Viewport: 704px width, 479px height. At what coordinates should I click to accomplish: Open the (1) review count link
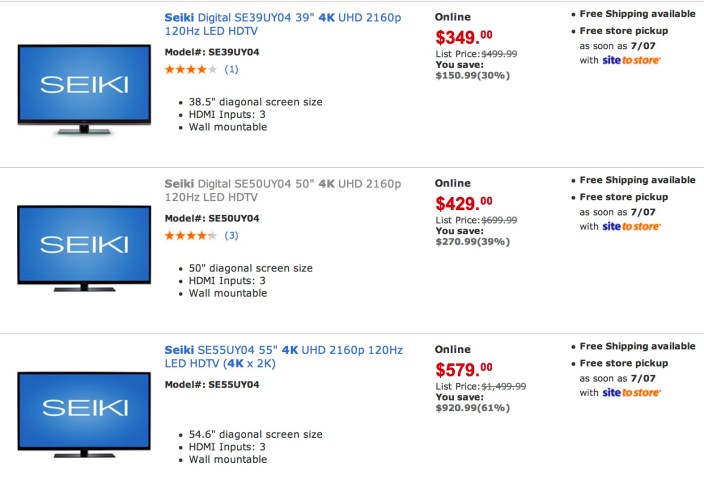point(231,69)
